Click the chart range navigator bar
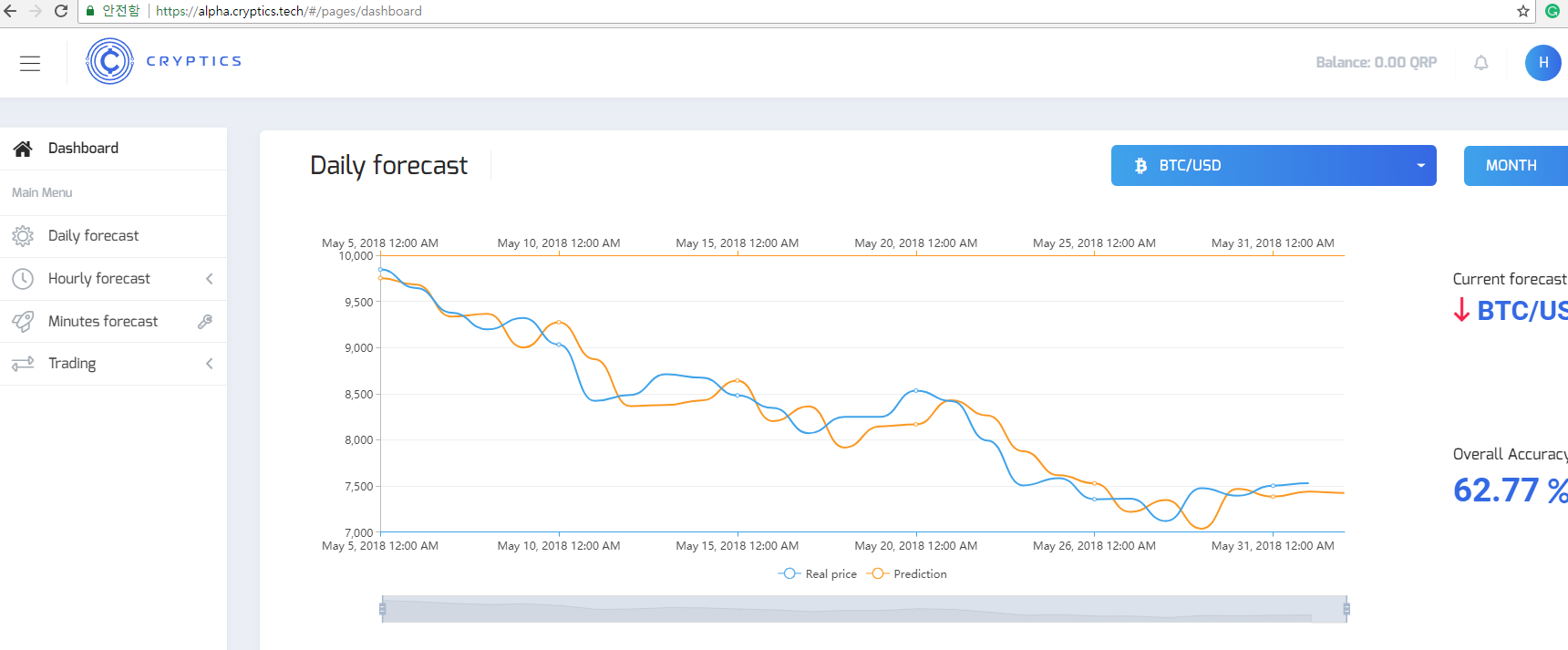Screen dimensions: 1568x650 pos(864,609)
